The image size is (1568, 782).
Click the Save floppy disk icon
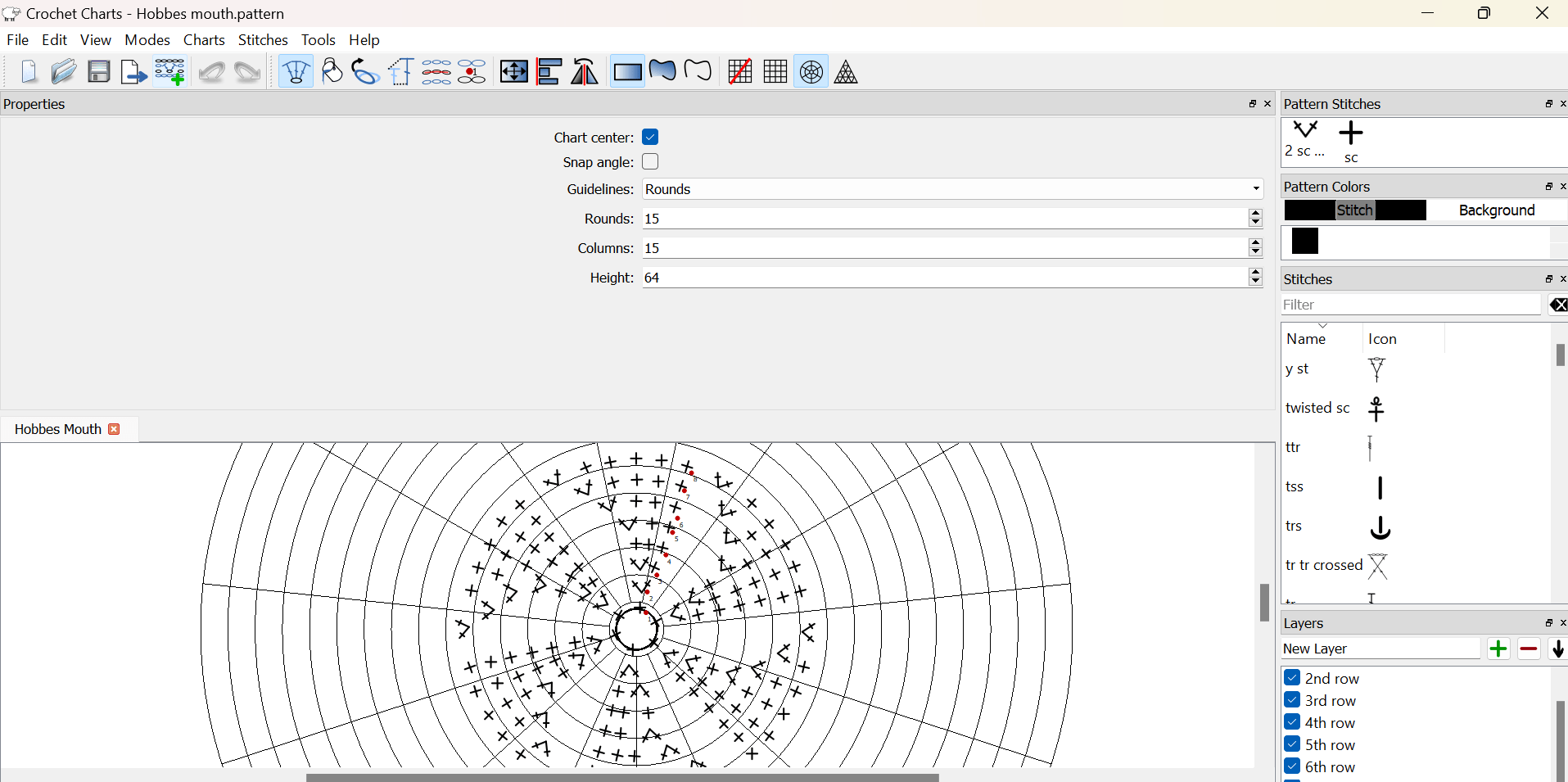(99, 72)
